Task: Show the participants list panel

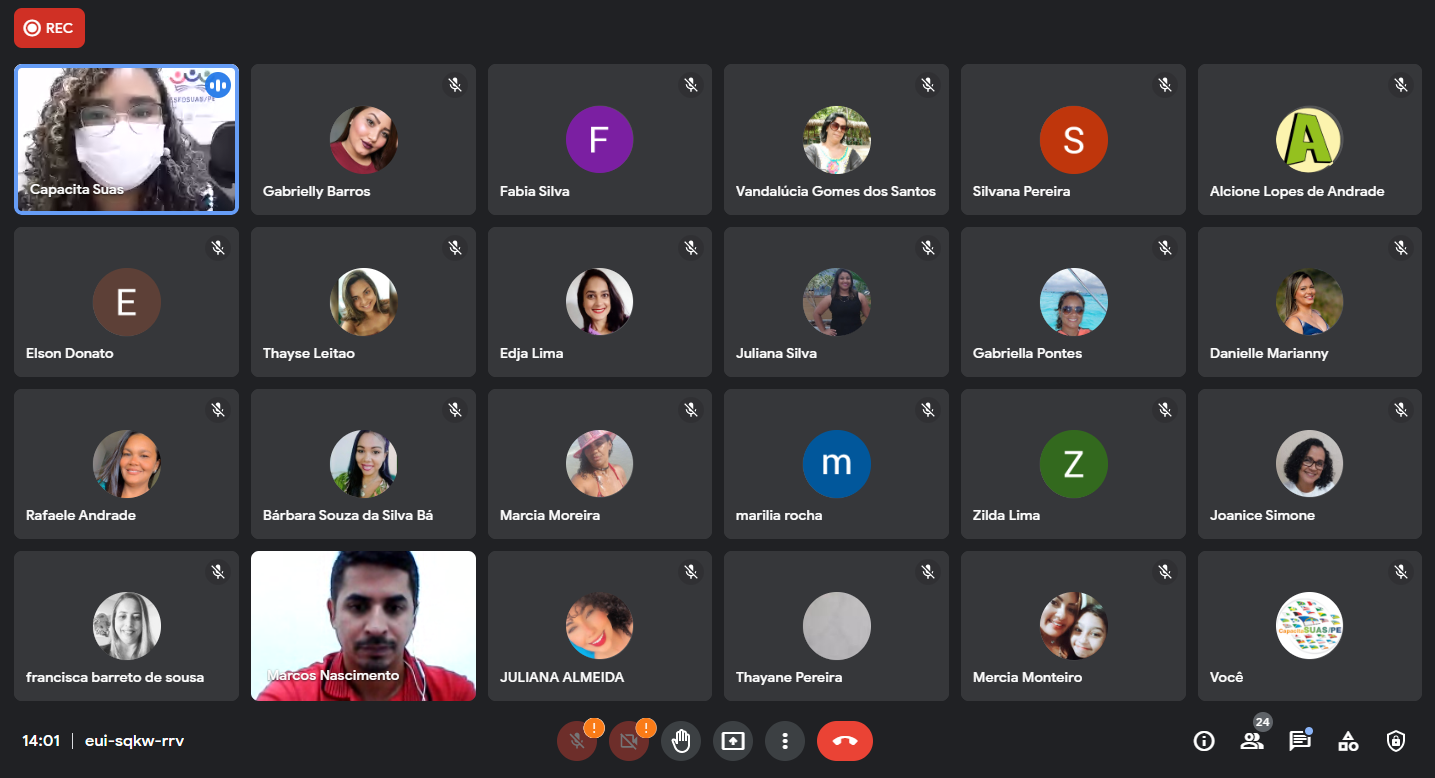Action: [1252, 741]
